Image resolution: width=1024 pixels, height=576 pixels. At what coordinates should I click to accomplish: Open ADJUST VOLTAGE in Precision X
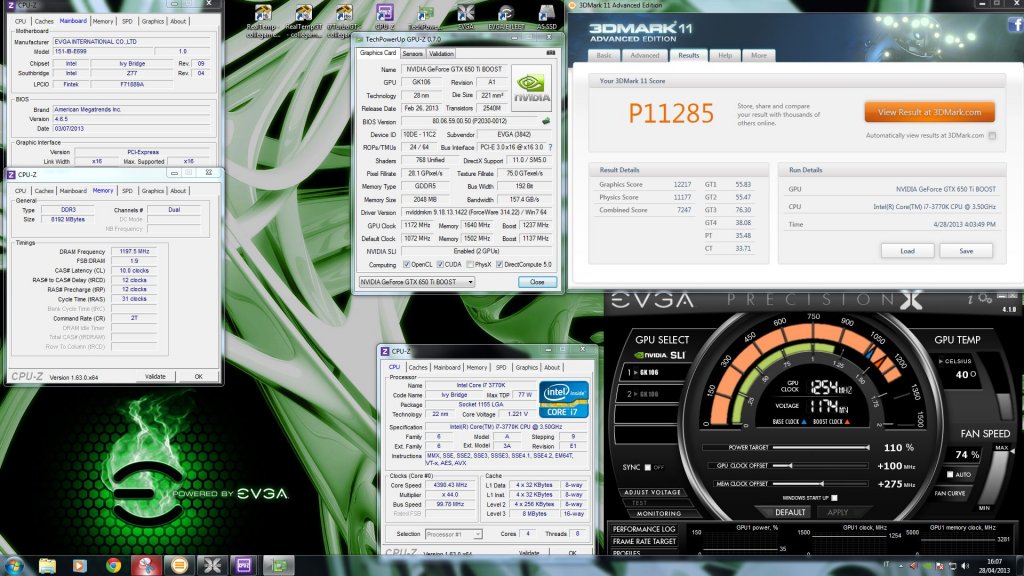click(652, 492)
